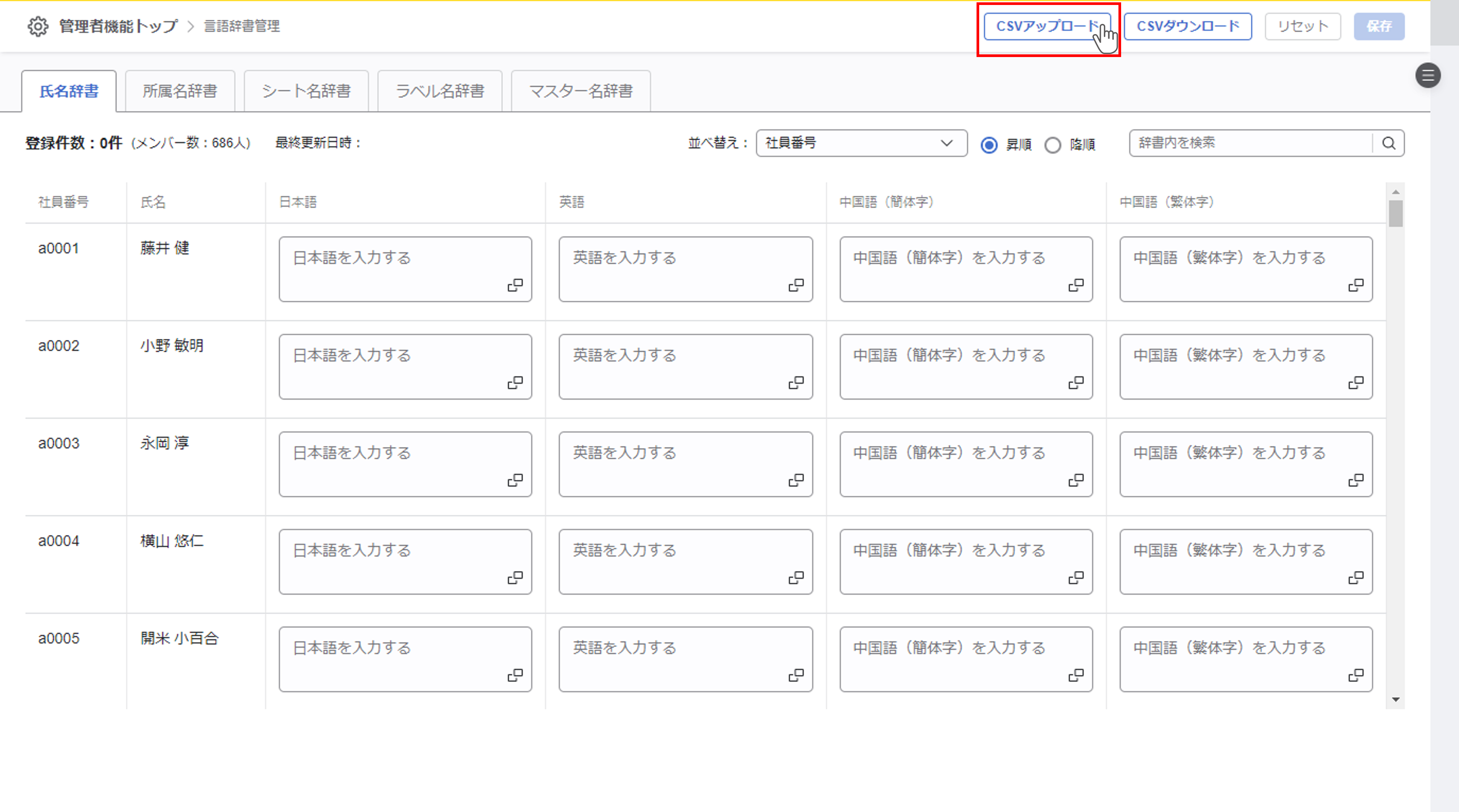The height and width of the screenshot is (812, 1459).
Task: Select the 昇順 radio button
Action: click(989, 145)
